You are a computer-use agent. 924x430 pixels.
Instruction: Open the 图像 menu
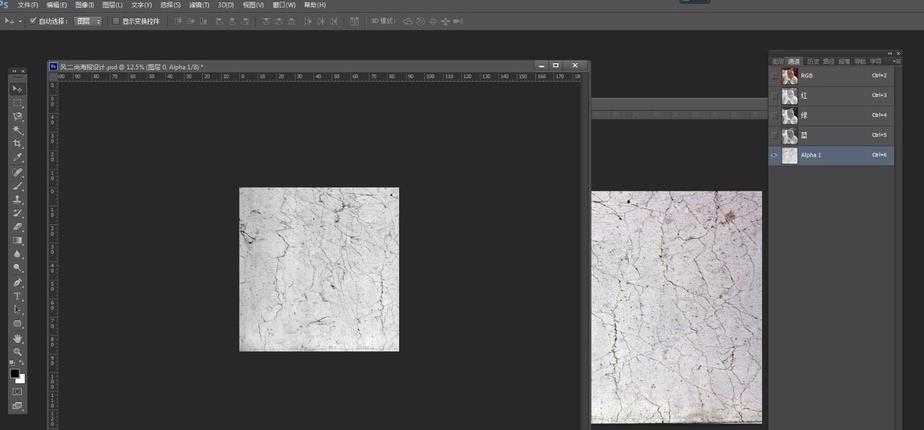(83, 5)
